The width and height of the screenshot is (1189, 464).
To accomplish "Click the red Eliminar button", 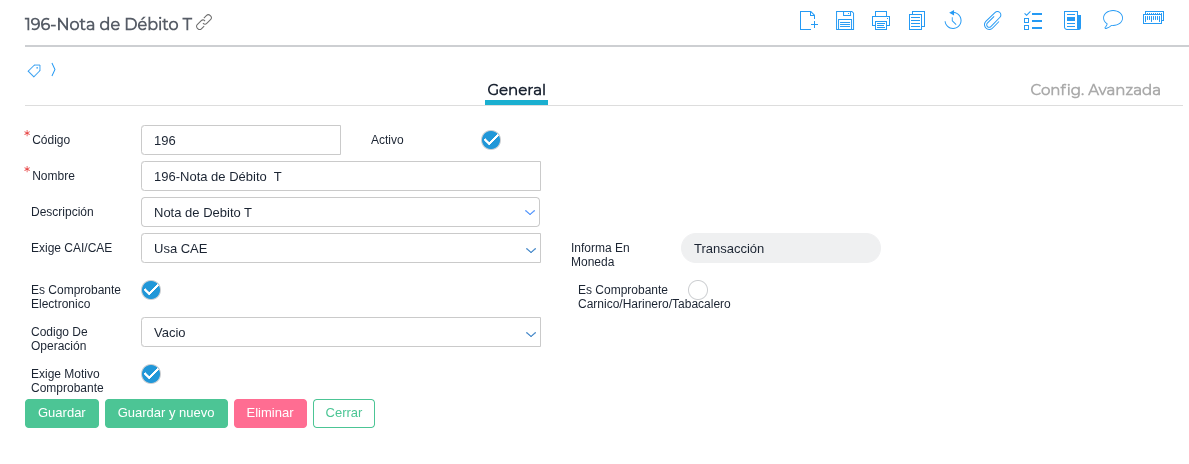I will [270, 413].
